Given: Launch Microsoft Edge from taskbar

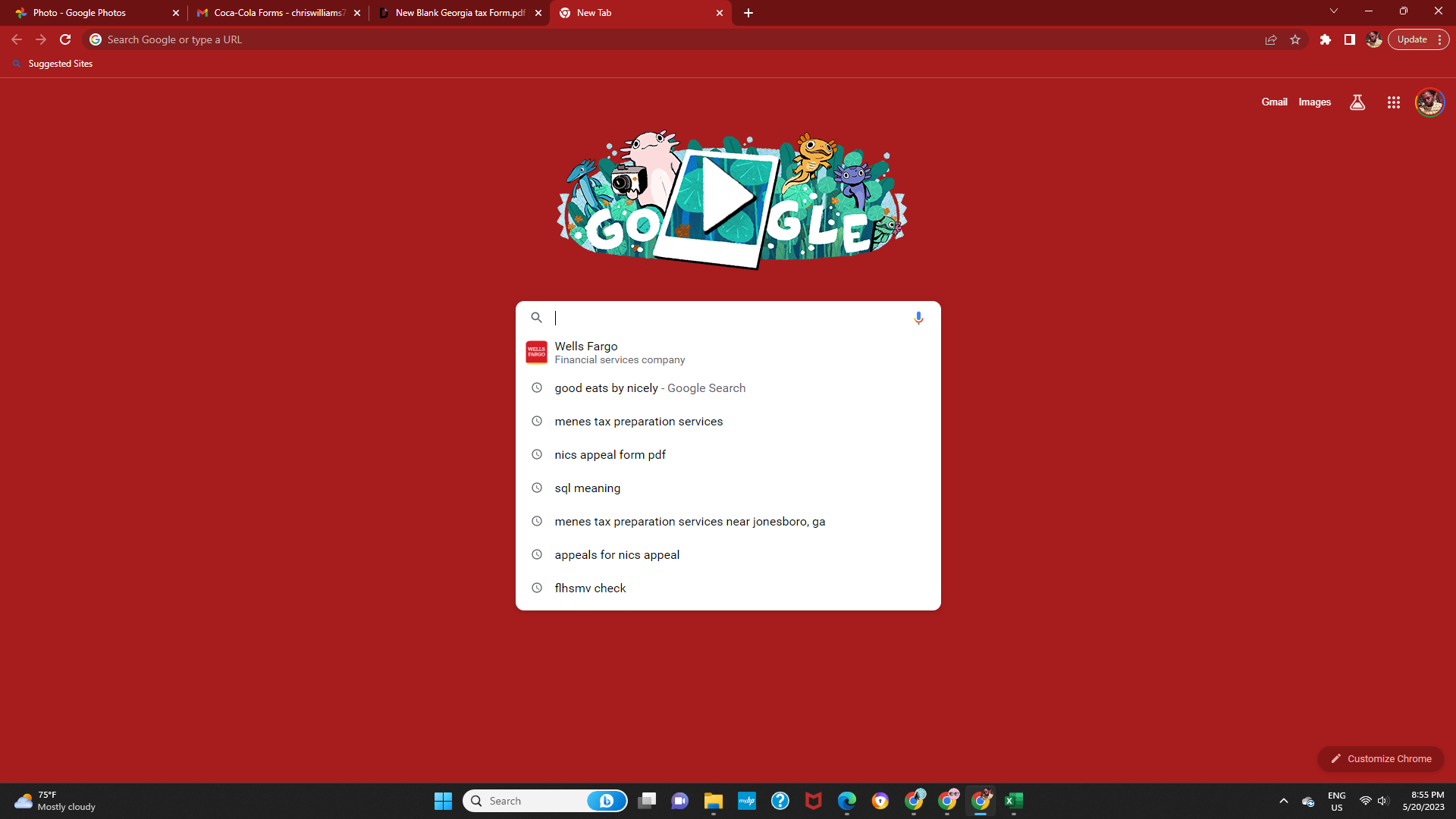Looking at the screenshot, I should click(847, 801).
